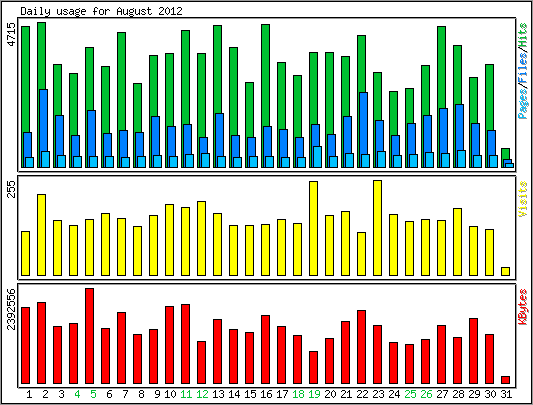The width and height of the screenshot is (533, 405).
Task: Click green day 5 label
Action: pos(93,394)
